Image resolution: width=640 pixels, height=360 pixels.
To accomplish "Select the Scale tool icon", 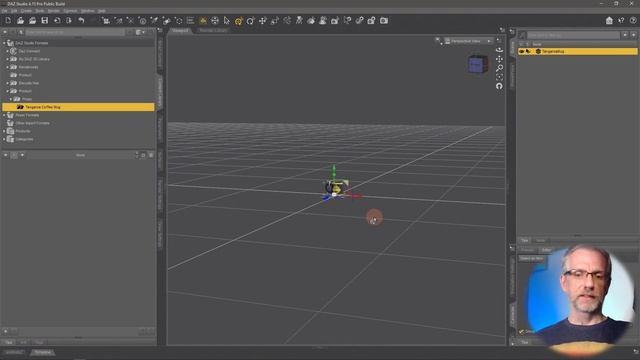I will click(275, 20).
